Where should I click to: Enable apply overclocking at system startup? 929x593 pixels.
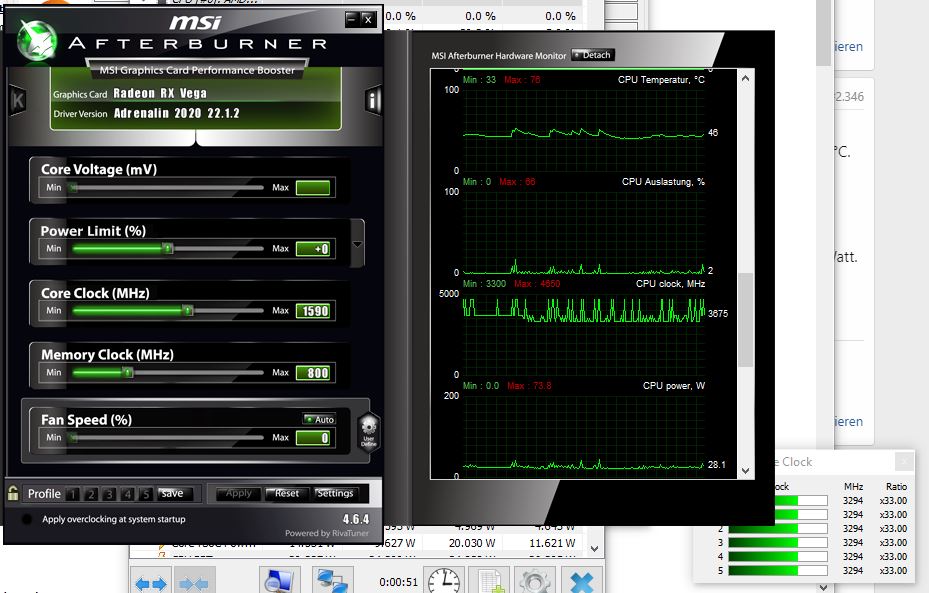pos(27,519)
